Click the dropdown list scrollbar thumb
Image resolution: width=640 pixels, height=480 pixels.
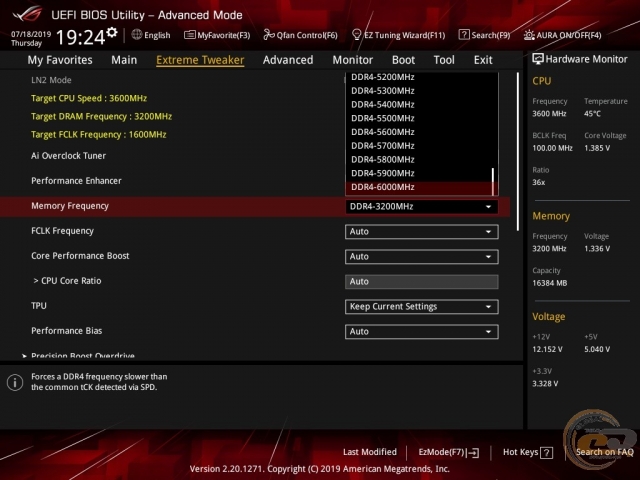[x=493, y=181]
